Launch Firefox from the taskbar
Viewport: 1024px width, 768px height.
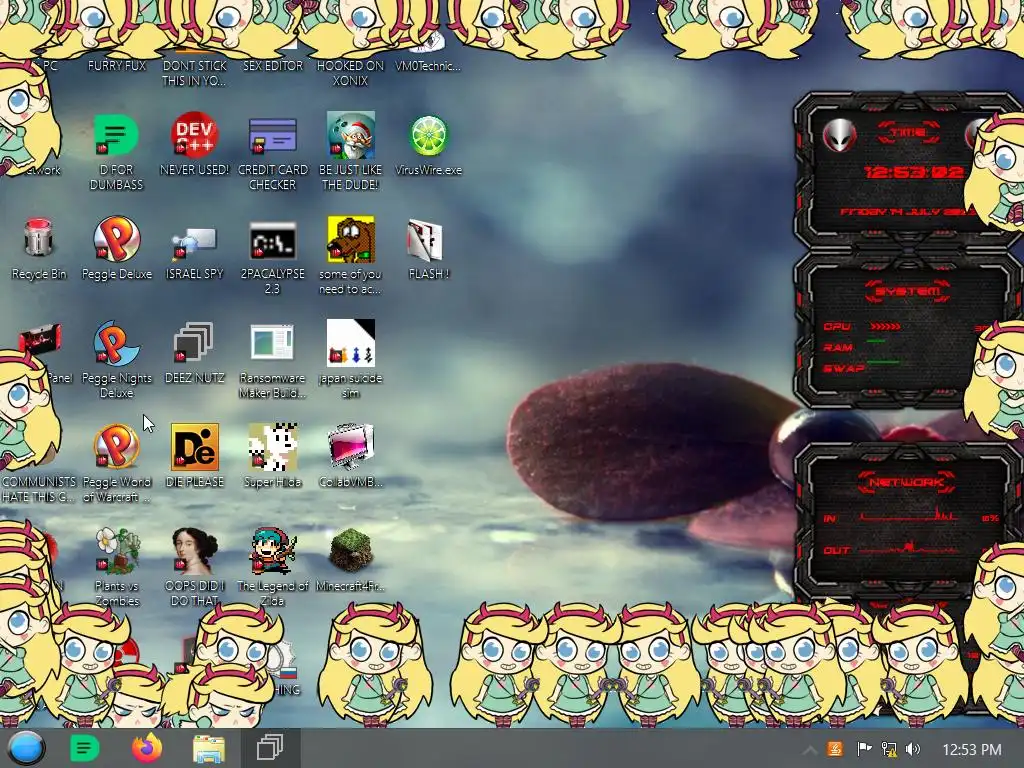pos(147,748)
